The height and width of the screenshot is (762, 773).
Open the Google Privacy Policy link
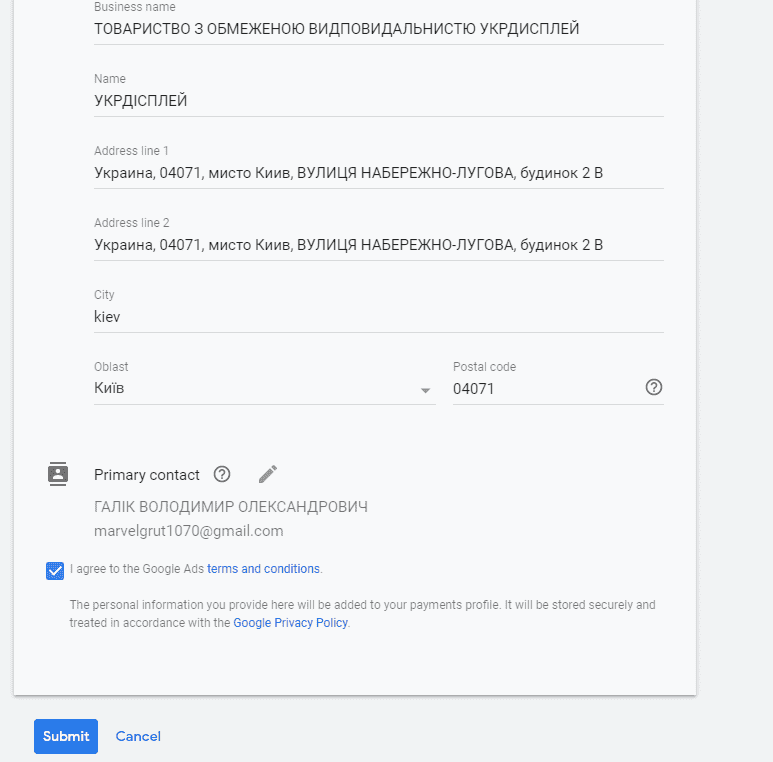point(290,623)
